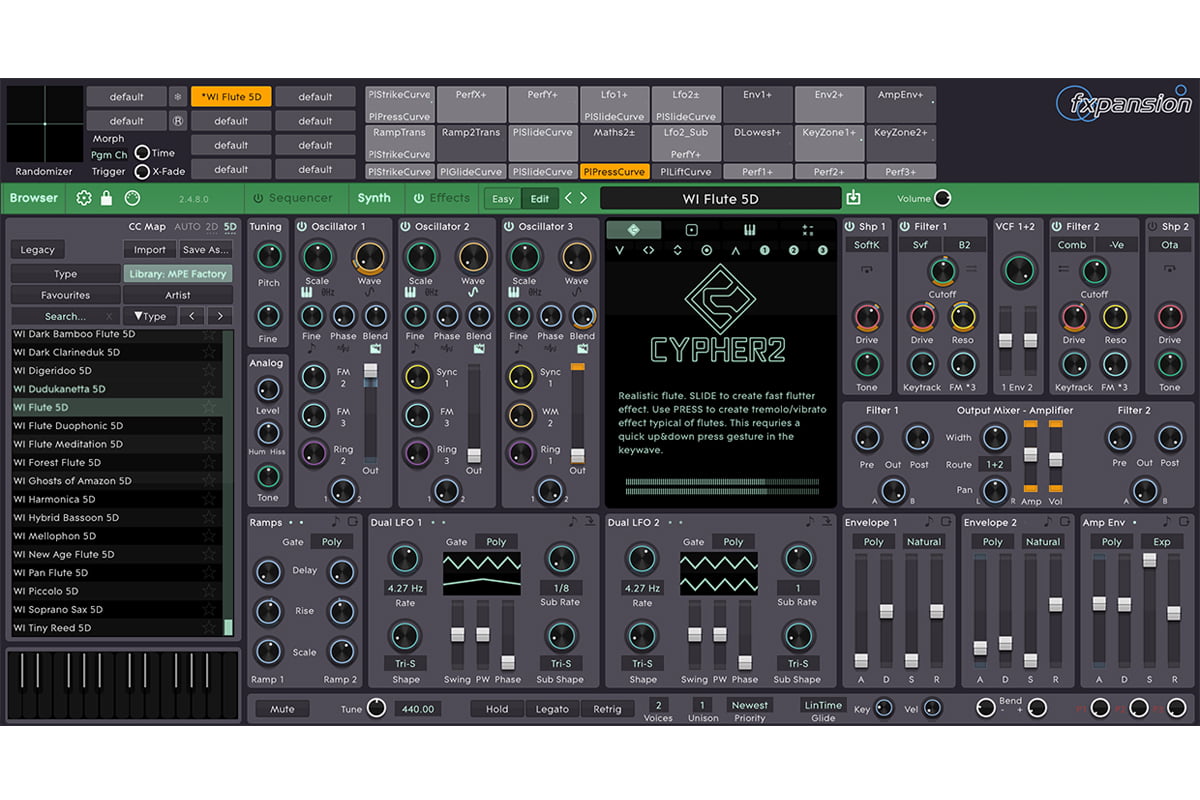Viewport: 1200px width, 800px height.
Task: Click the horizontal arrows icon in display toolbar
Action: pyautogui.click(x=649, y=251)
